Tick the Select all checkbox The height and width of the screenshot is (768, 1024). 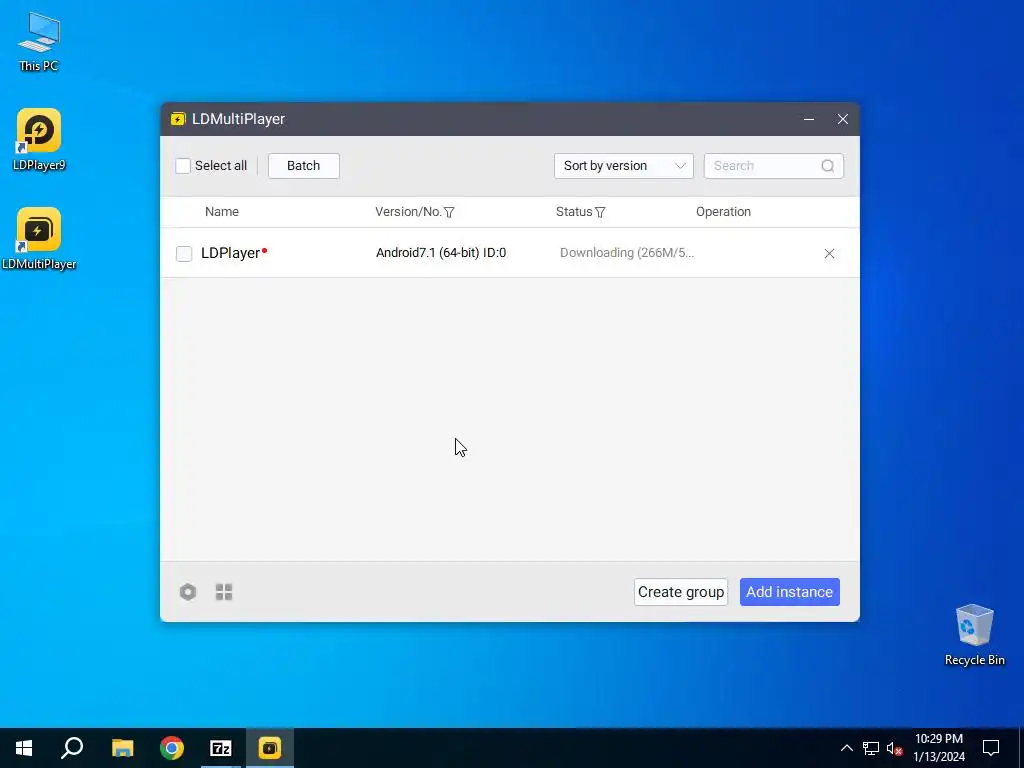(183, 166)
